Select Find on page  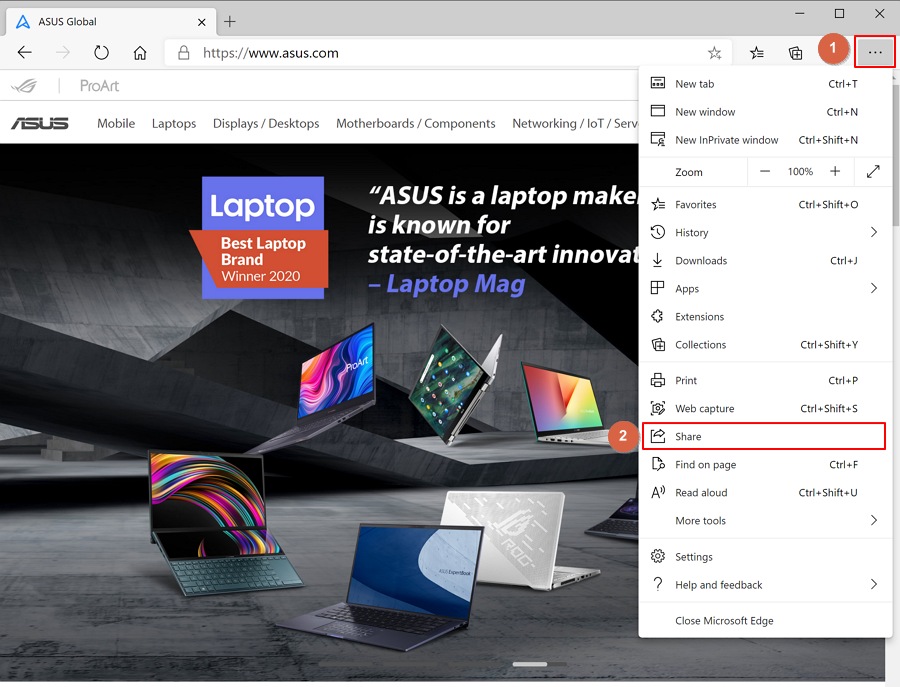click(765, 465)
